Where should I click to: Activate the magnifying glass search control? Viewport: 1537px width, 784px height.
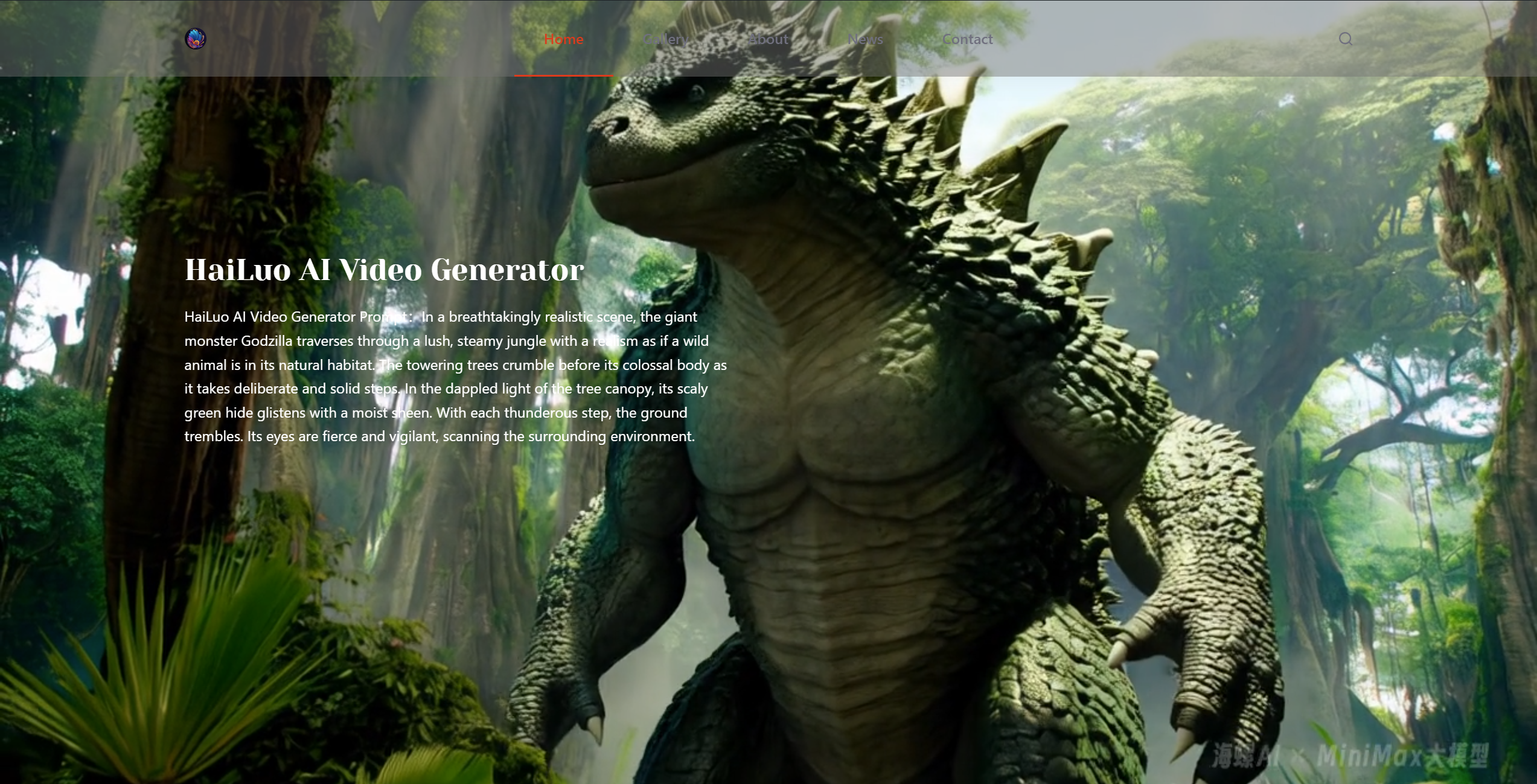click(x=1346, y=39)
